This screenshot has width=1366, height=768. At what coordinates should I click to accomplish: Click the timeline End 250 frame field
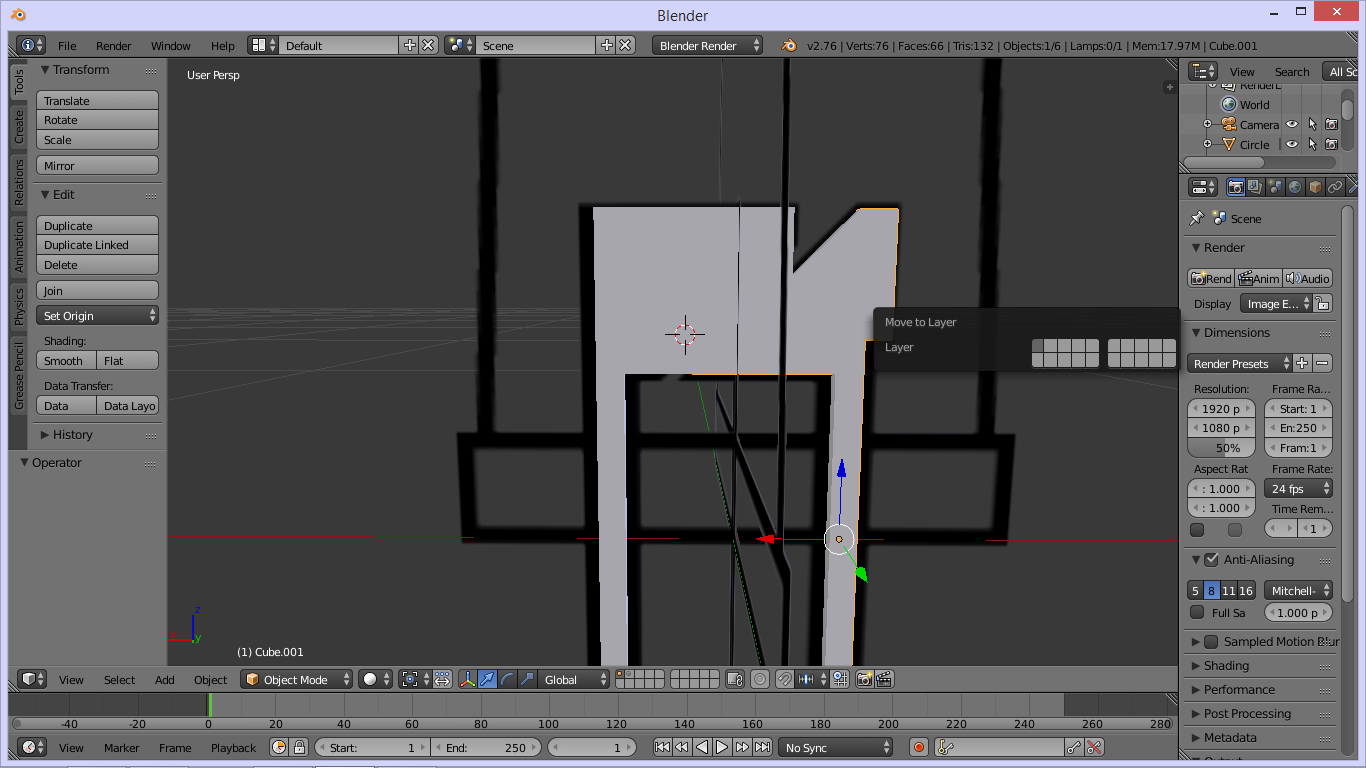(x=486, y=747)
